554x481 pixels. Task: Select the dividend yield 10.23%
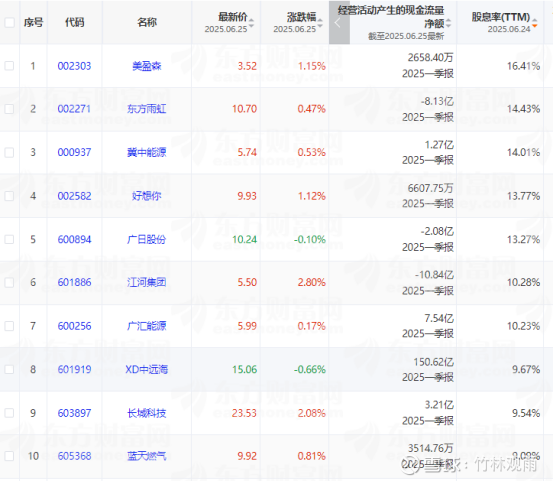(x=523, y=326)
